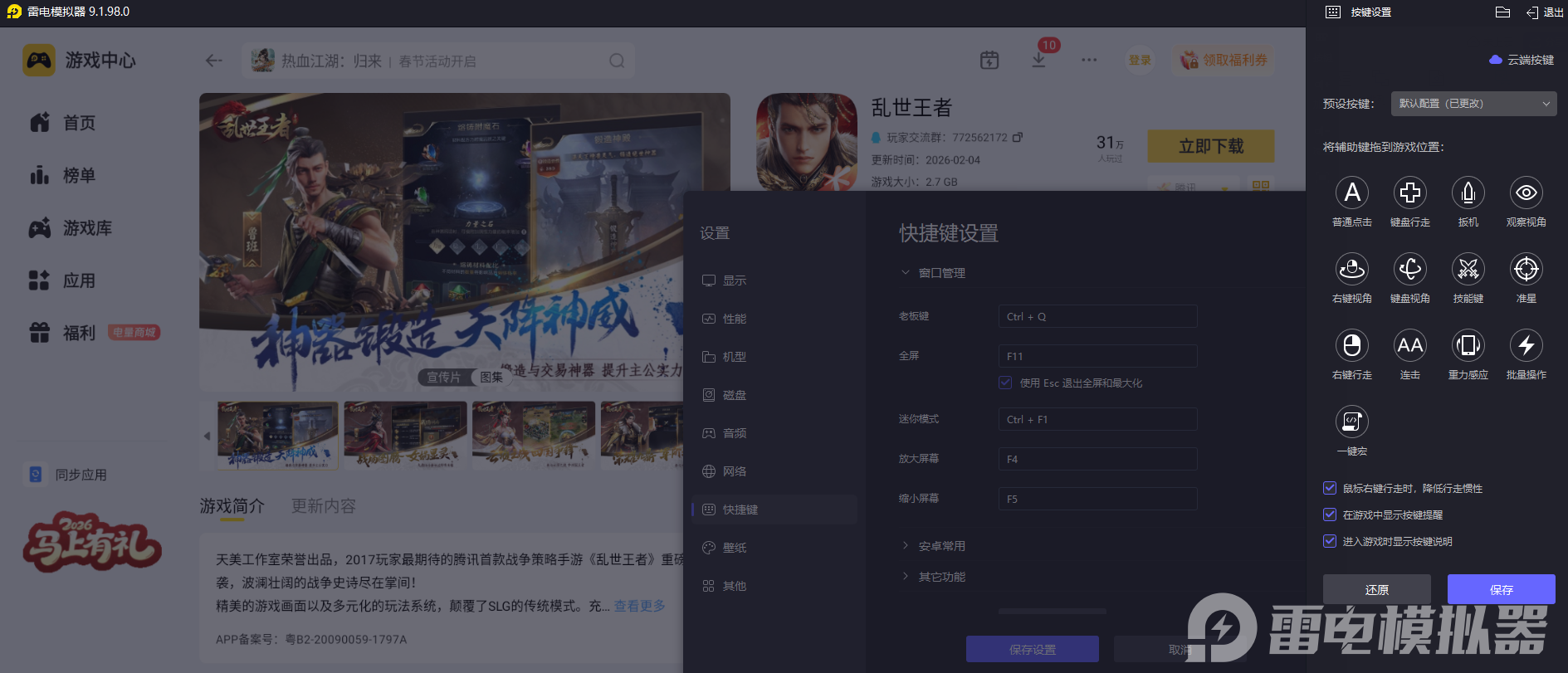
Task: Click the previous thumbnails arrow
Action: 207,436
